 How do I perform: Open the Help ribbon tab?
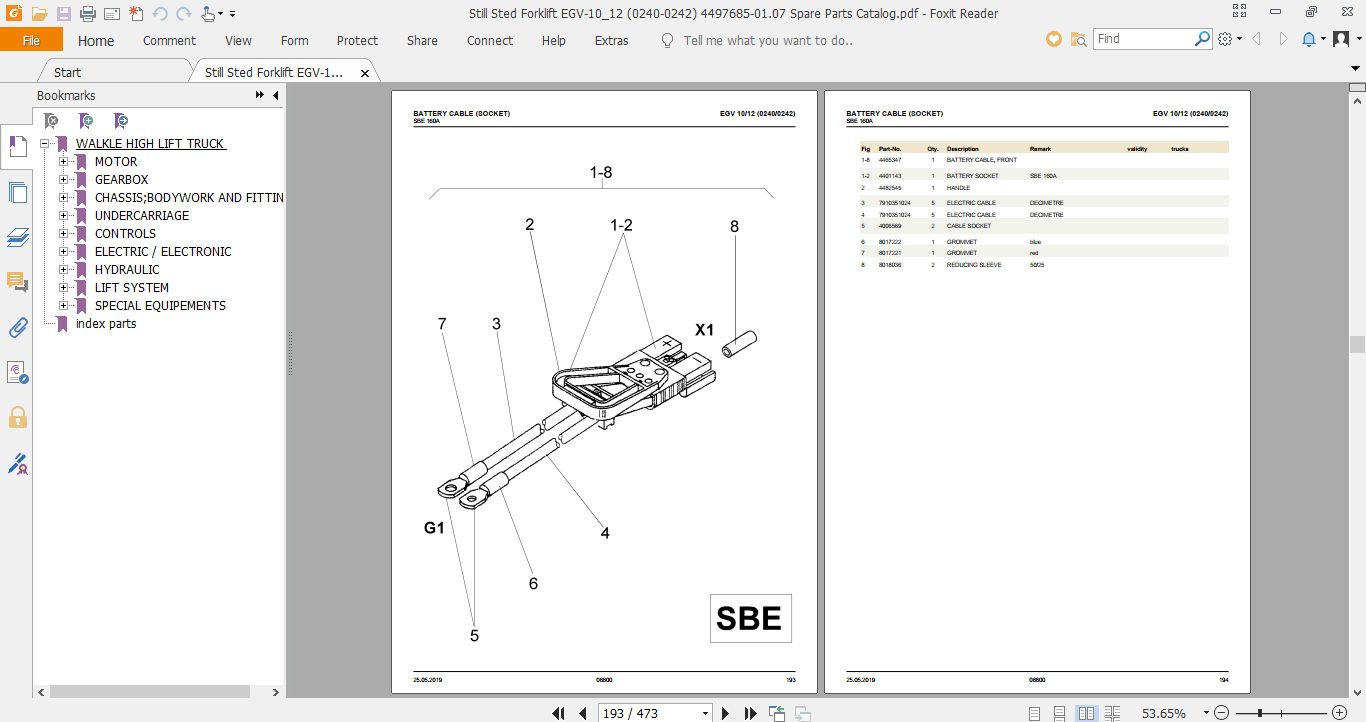click(x=553, y=40)
